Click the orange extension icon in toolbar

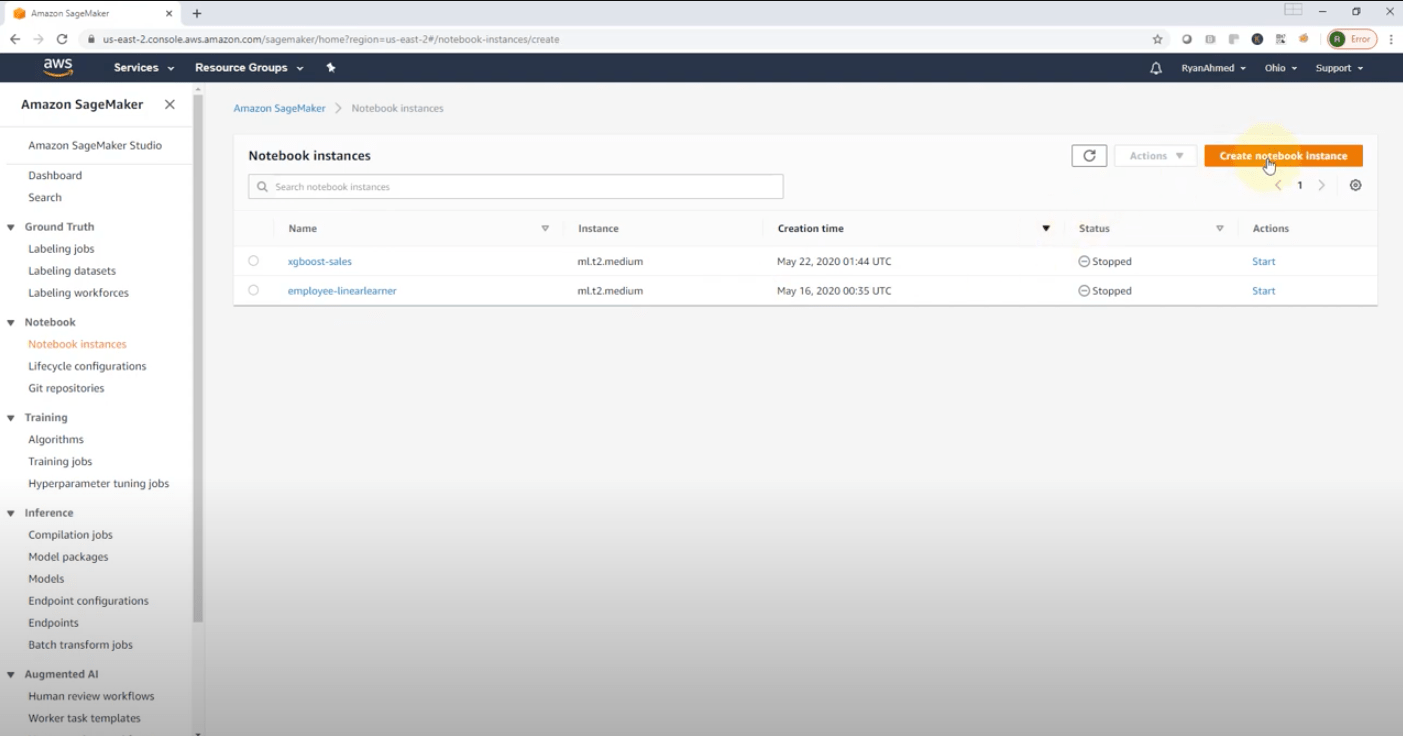pyautogui.click(x=1304, y=39)
